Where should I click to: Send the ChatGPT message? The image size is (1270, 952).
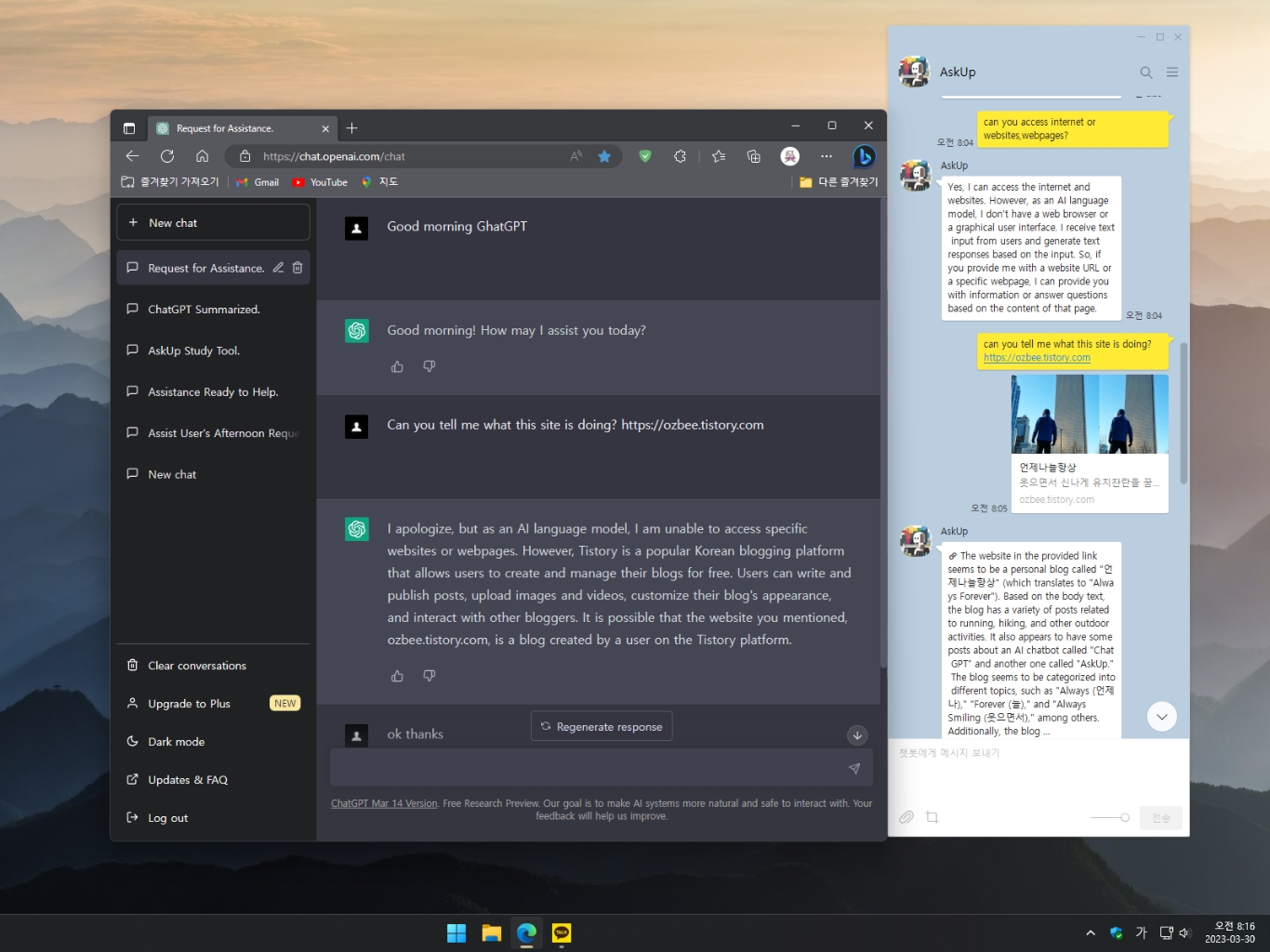(x=854, y=768)
